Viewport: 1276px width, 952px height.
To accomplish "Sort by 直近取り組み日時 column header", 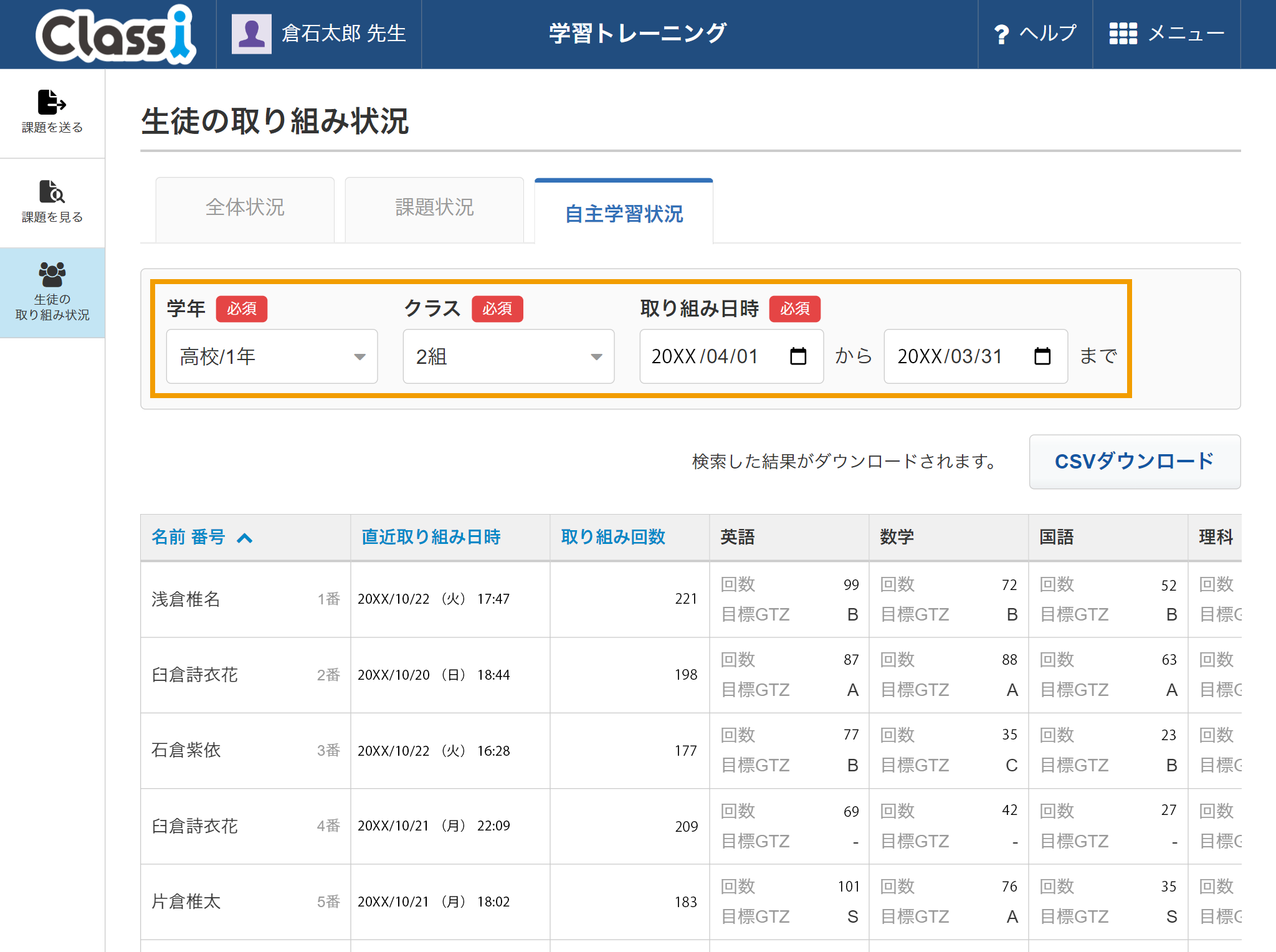I will point(431,537).
